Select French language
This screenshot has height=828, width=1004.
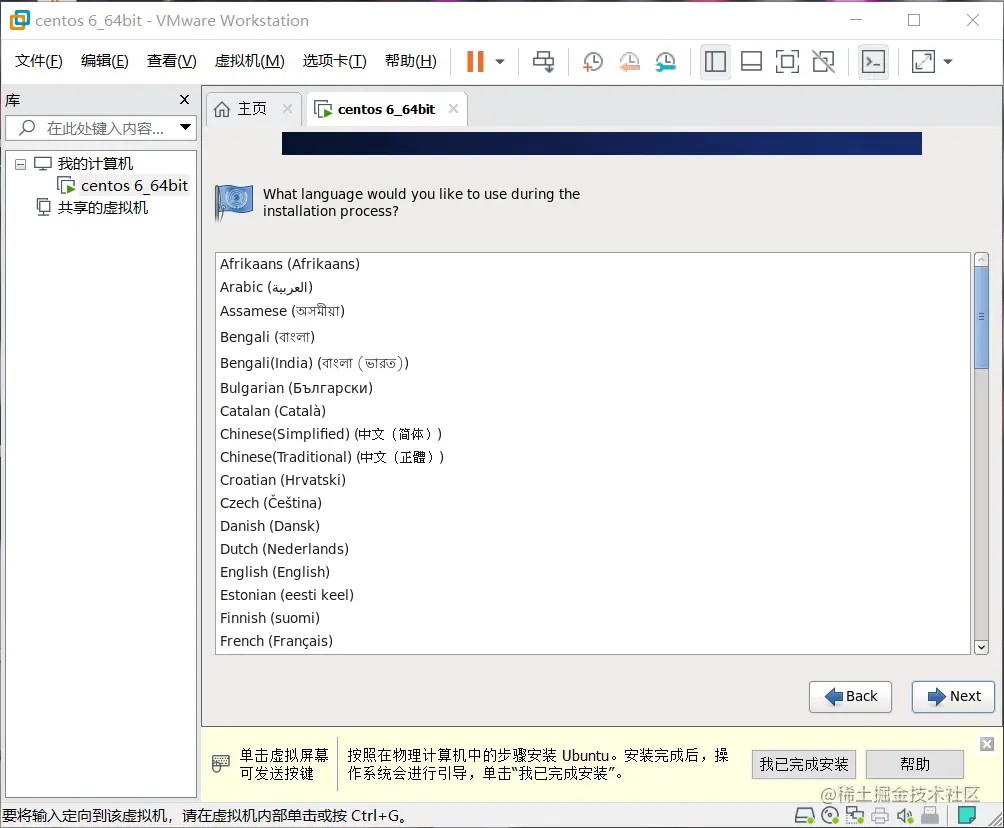[593, 641]
